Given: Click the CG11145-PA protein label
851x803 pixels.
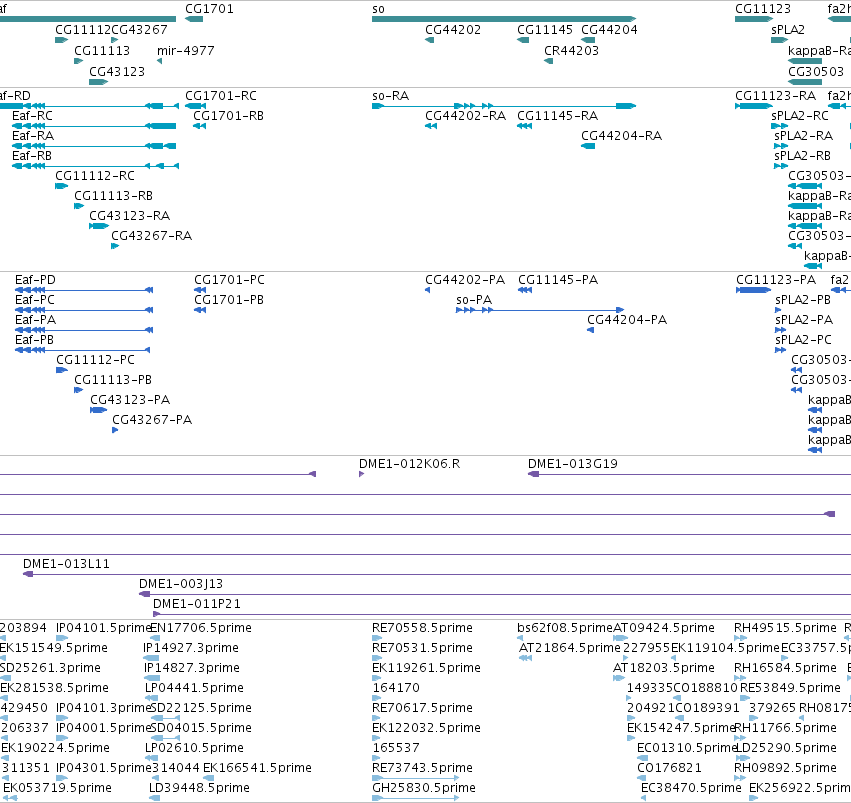Looking at the screenshot, I should click(558, 280).
